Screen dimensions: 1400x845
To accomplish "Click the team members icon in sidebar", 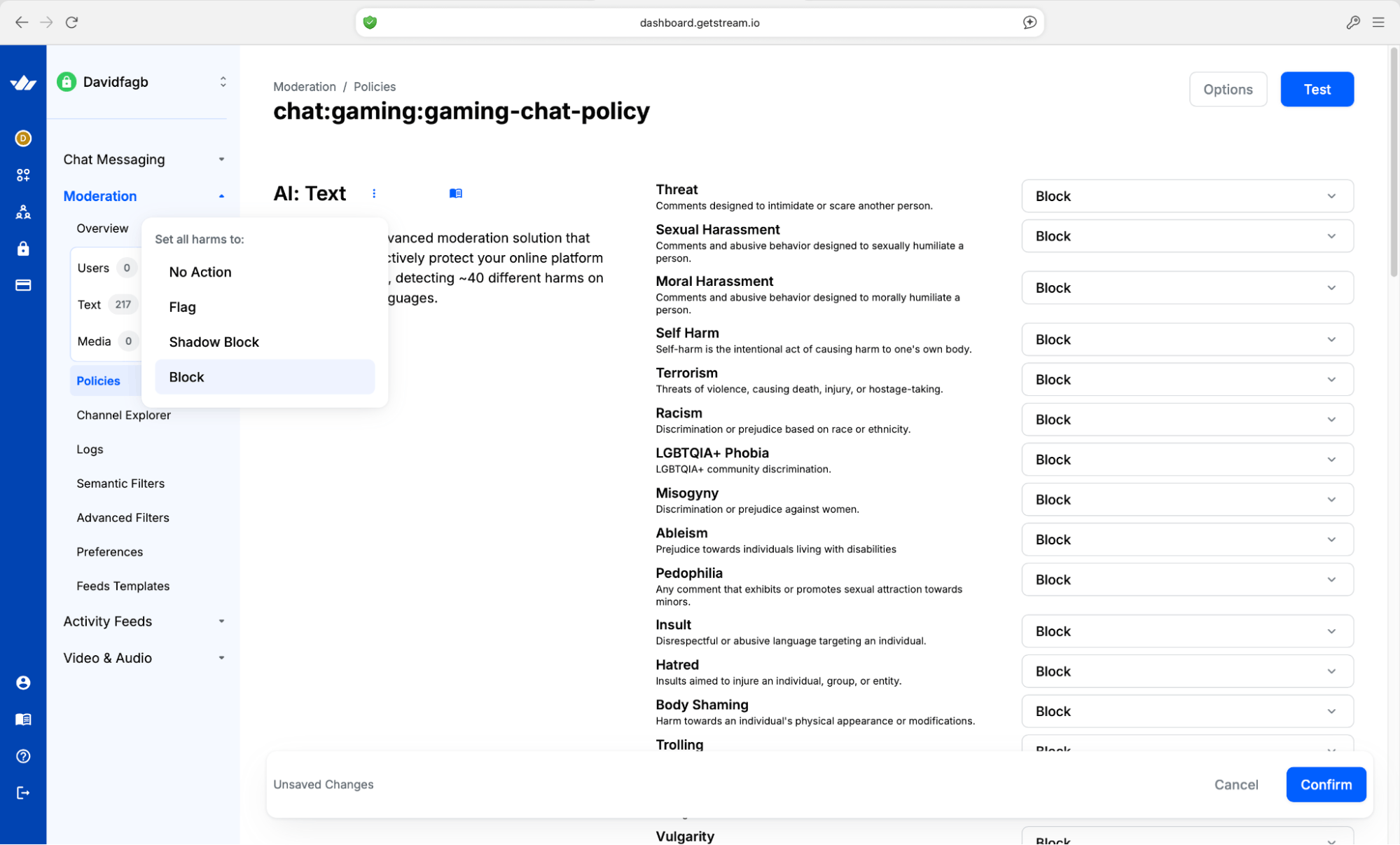I will coord(23,212).
